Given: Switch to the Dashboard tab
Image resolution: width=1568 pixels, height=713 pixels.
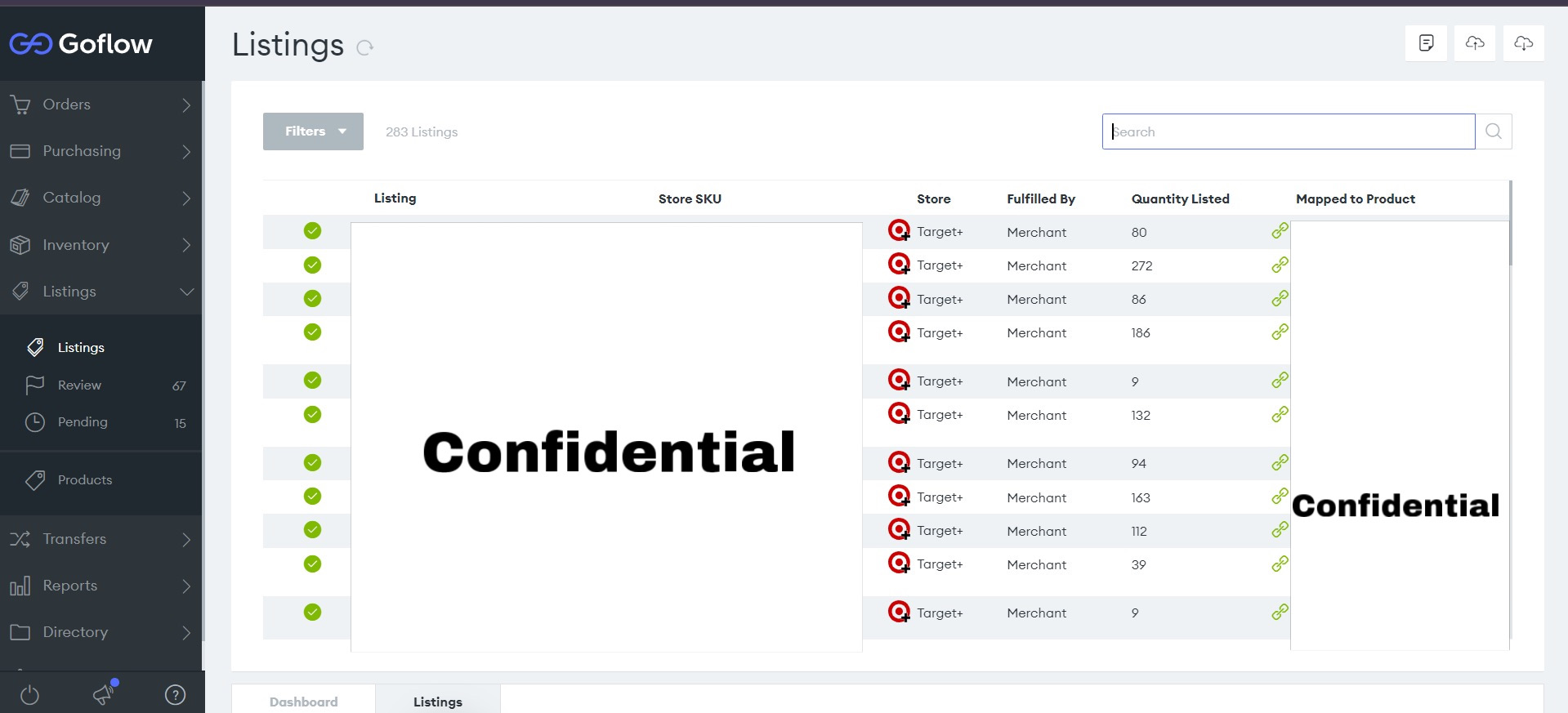Looking at the screenshot, I should coord(303,702).
